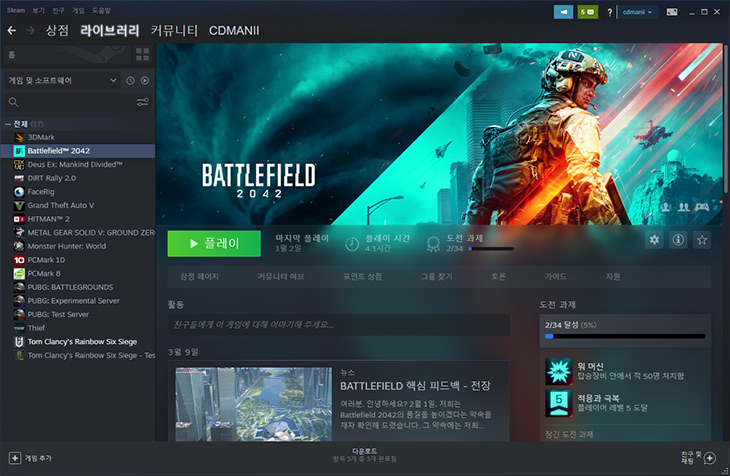This screenshot has width=730, height=476.
Task: Open friends and chat plus icon
Action: [710, 458]
